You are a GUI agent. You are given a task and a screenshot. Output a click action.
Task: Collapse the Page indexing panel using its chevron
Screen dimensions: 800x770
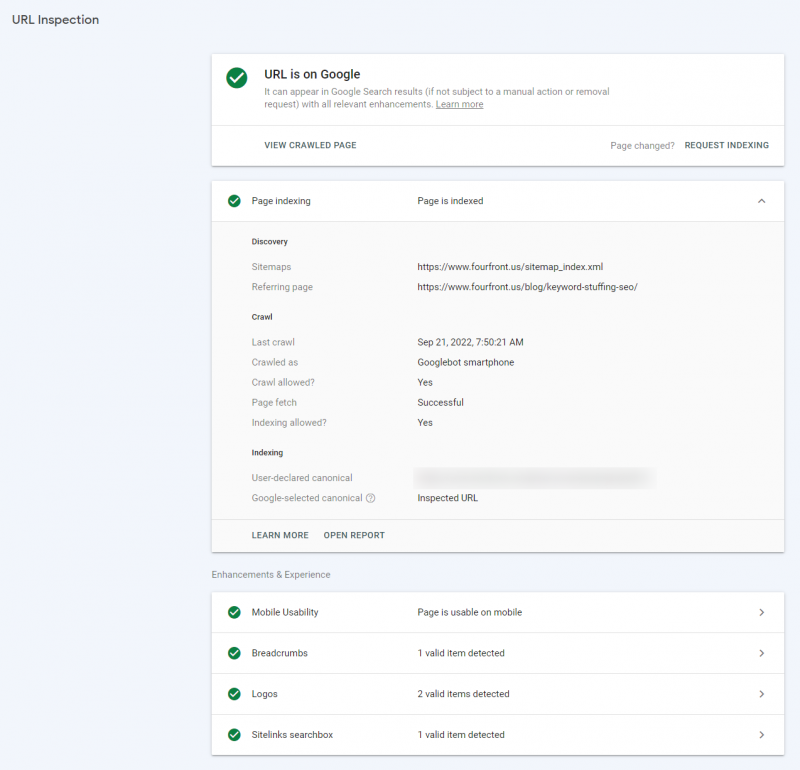pos(762,201)
